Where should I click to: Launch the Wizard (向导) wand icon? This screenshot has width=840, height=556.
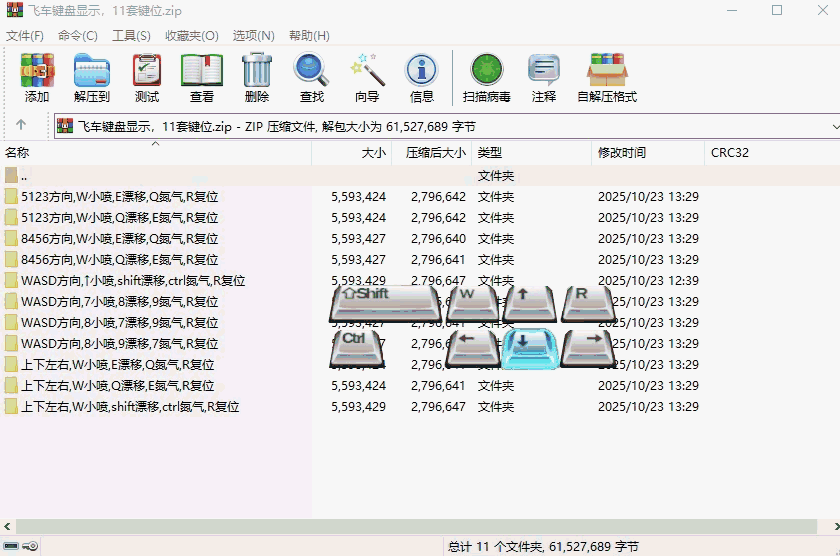pyautogui.click(x=367, y=77)
